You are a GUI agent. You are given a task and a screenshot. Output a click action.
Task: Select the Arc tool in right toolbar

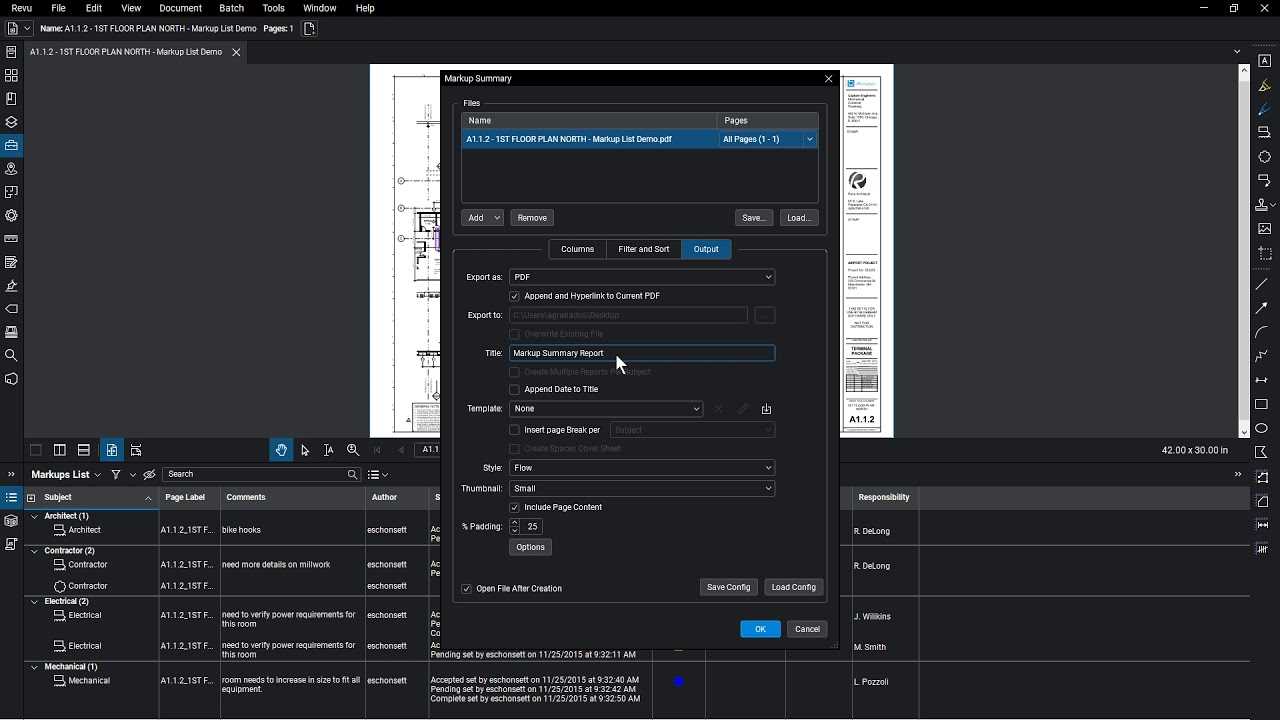(1262, 332)
